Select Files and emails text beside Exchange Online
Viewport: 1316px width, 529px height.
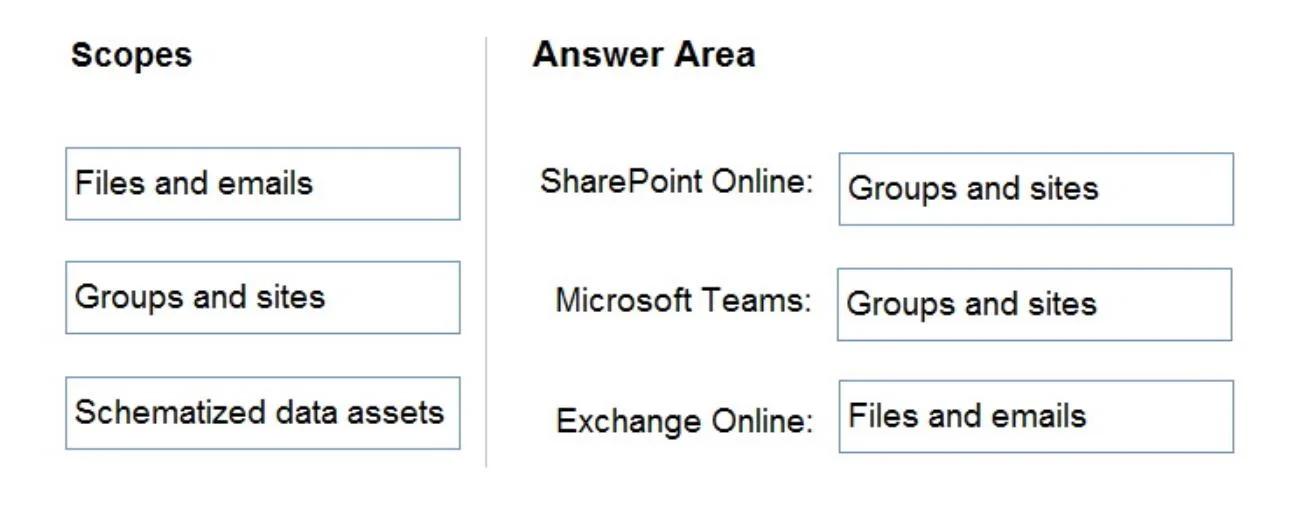pos(967,416)
